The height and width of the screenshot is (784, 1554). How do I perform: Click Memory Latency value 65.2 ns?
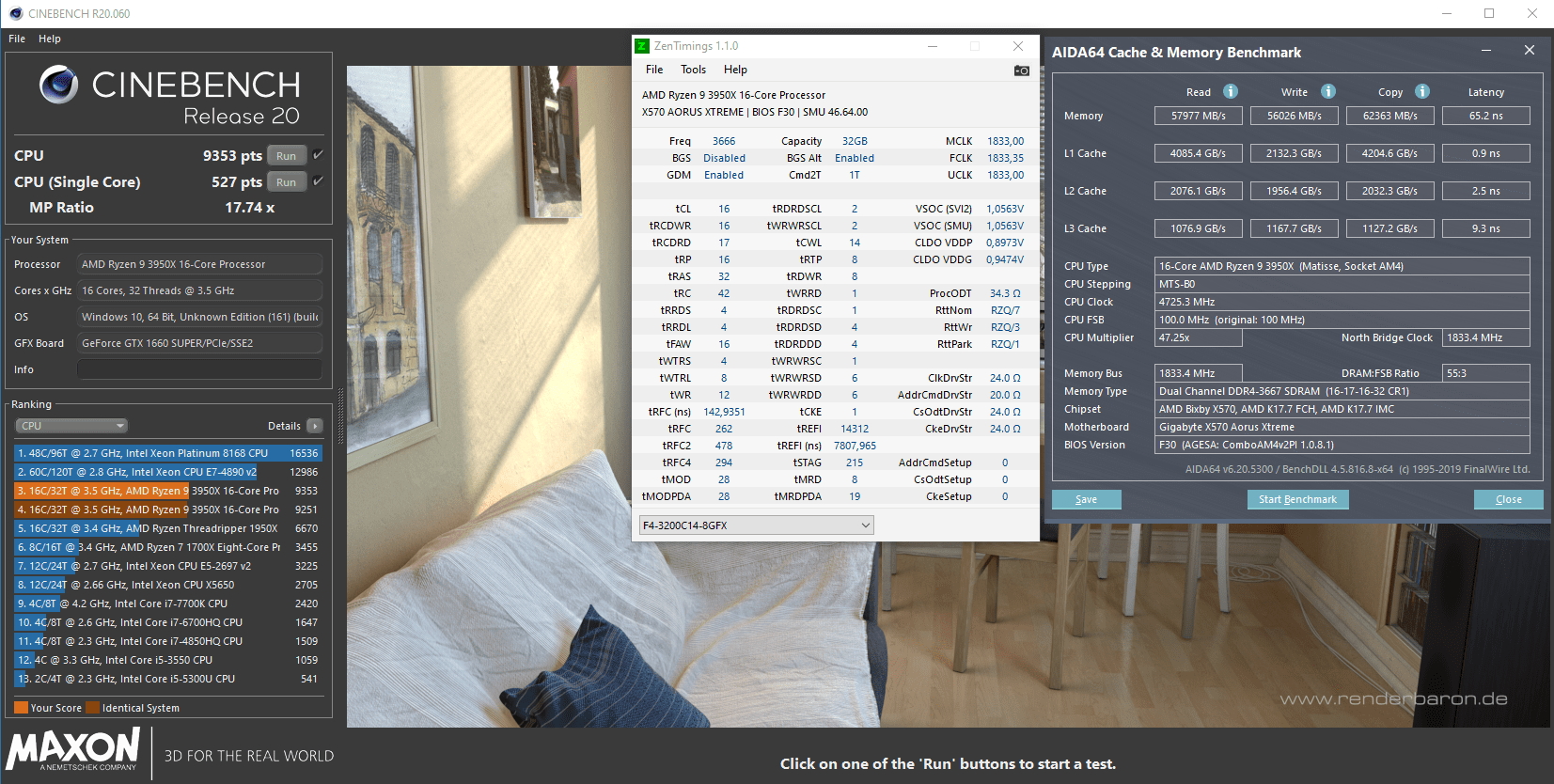pos(1486,116)
